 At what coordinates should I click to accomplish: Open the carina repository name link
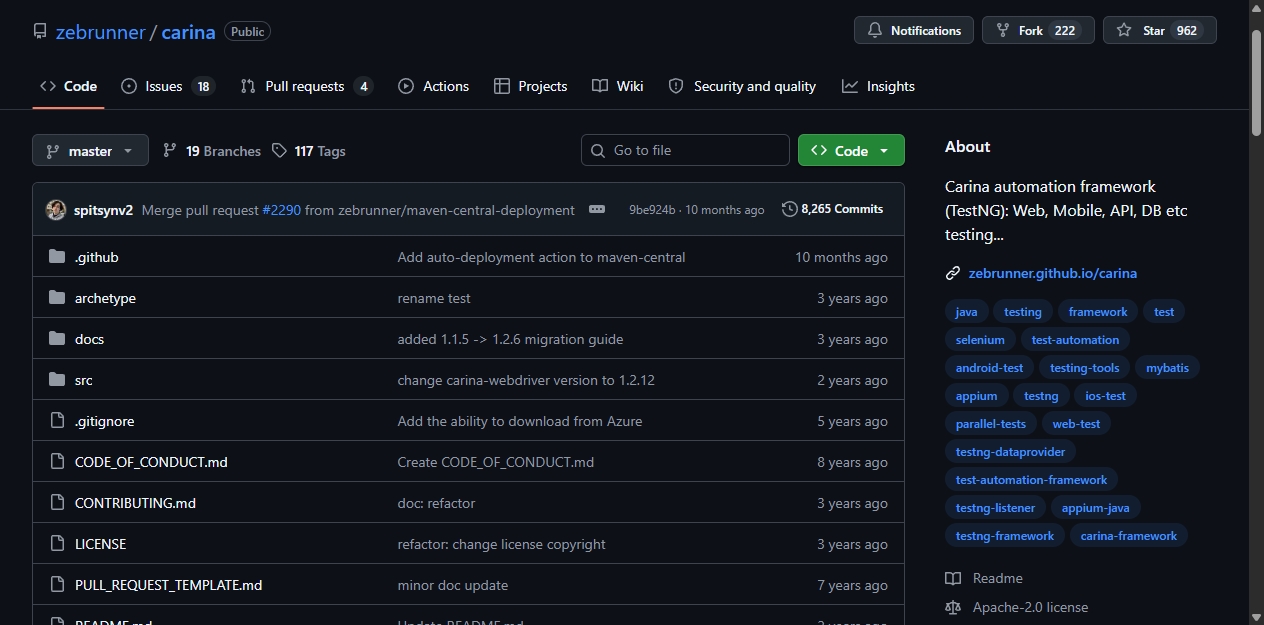[x=188, y=31]
